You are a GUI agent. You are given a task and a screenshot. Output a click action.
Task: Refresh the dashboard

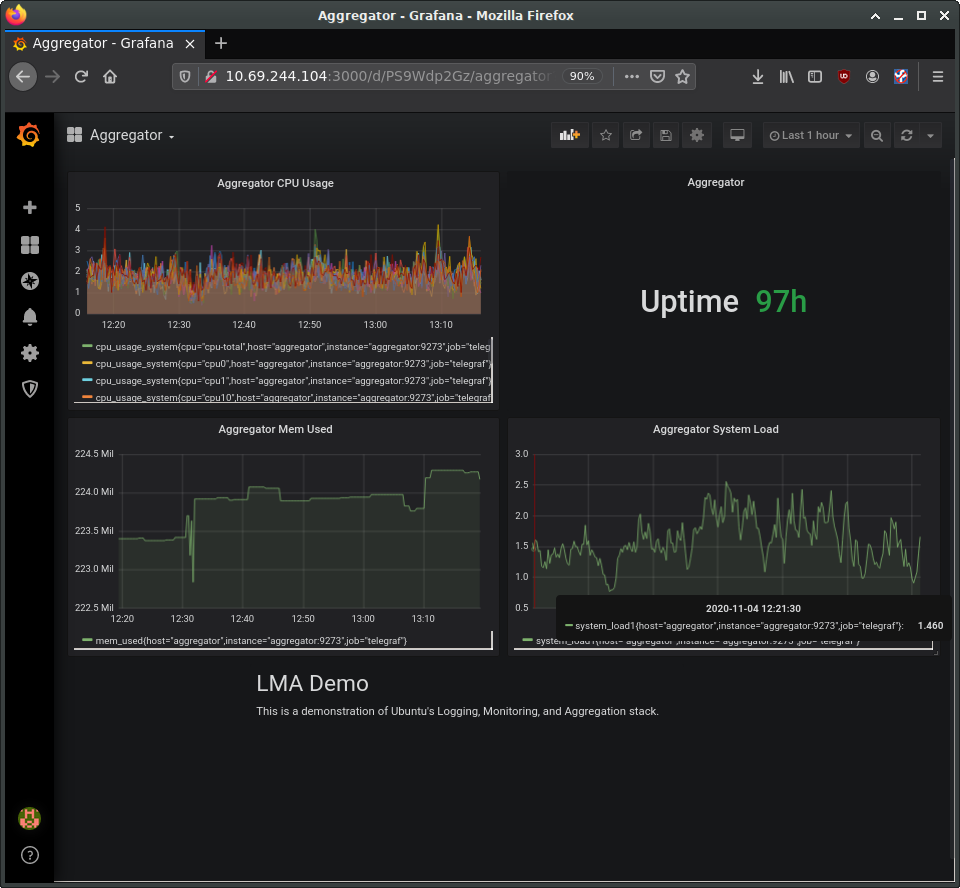click(x=907, y=135)
